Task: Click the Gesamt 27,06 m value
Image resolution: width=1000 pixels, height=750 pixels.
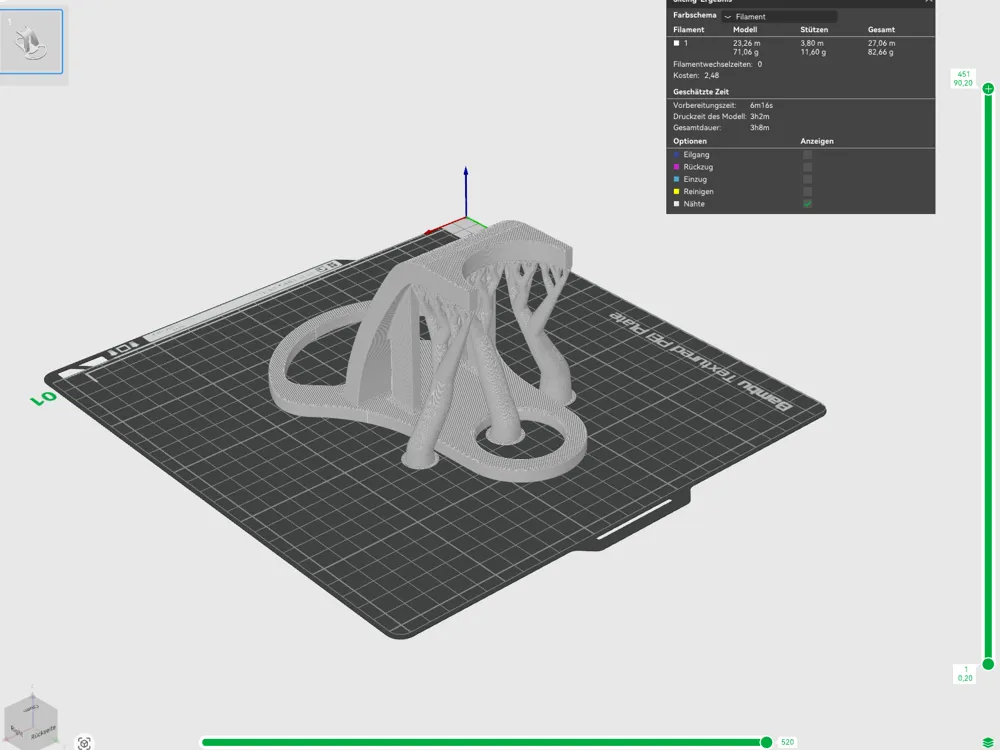Action: click(x=881, y=43)
